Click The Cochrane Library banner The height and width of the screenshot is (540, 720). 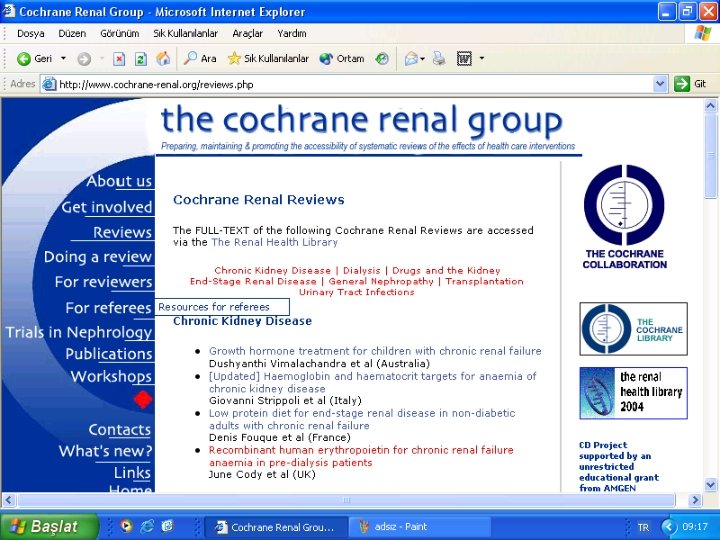coord(633,329)
